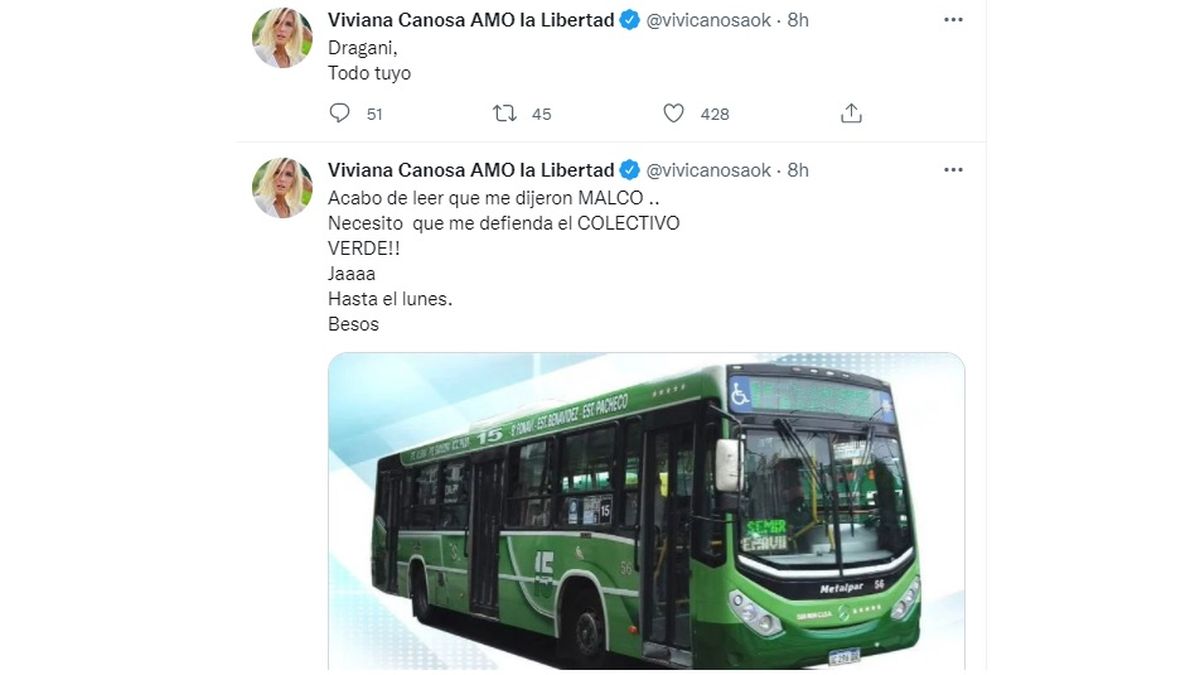
Task: Open the 8h timestamp of the second tweet
Action: (798, 170)
